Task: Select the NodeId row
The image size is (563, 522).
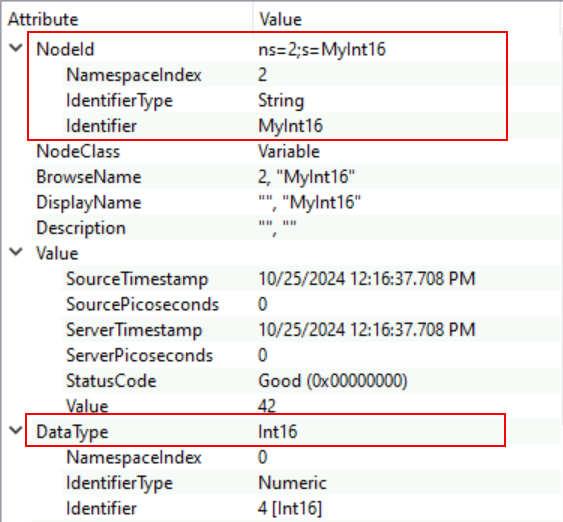Action: point(297,49)
